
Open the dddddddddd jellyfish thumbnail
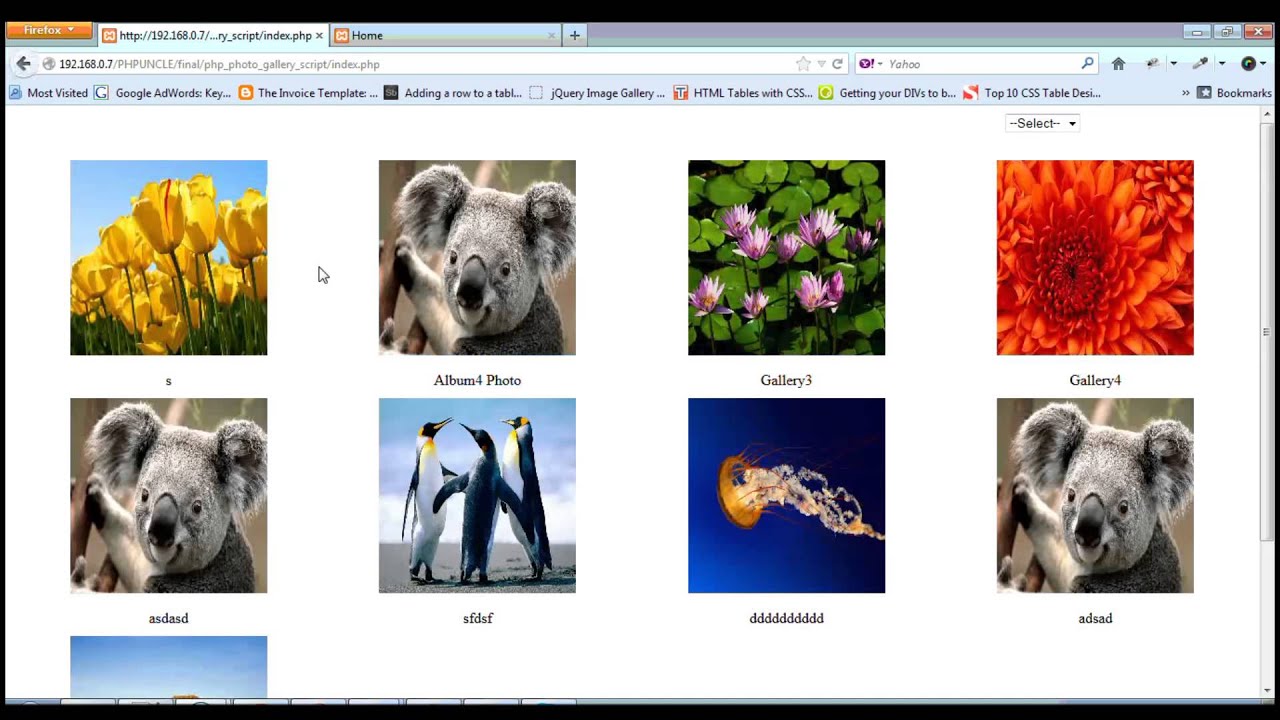coord(786,495)
